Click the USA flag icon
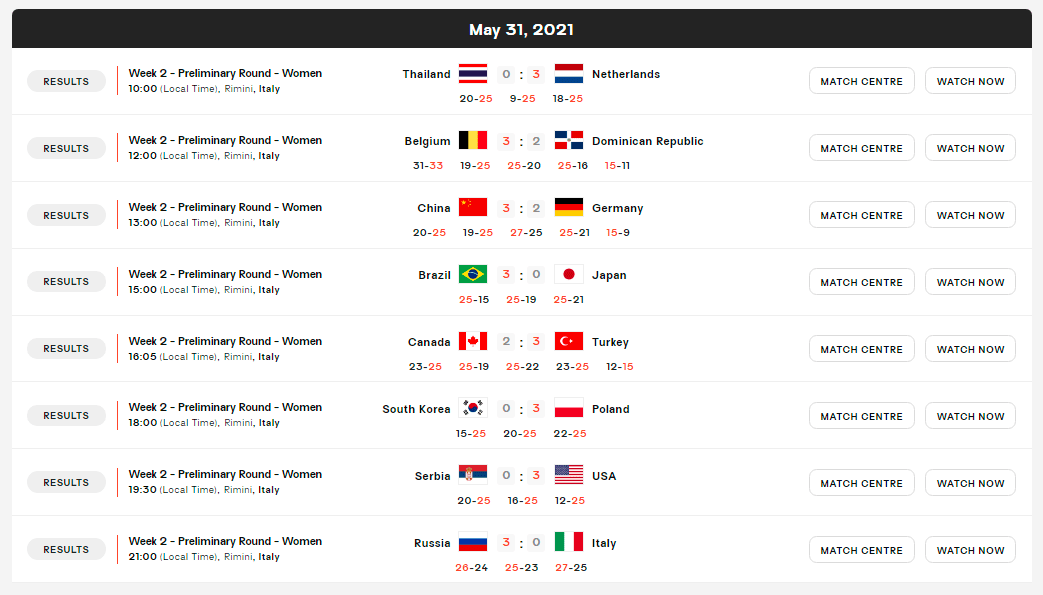 (x=569, y=475)
